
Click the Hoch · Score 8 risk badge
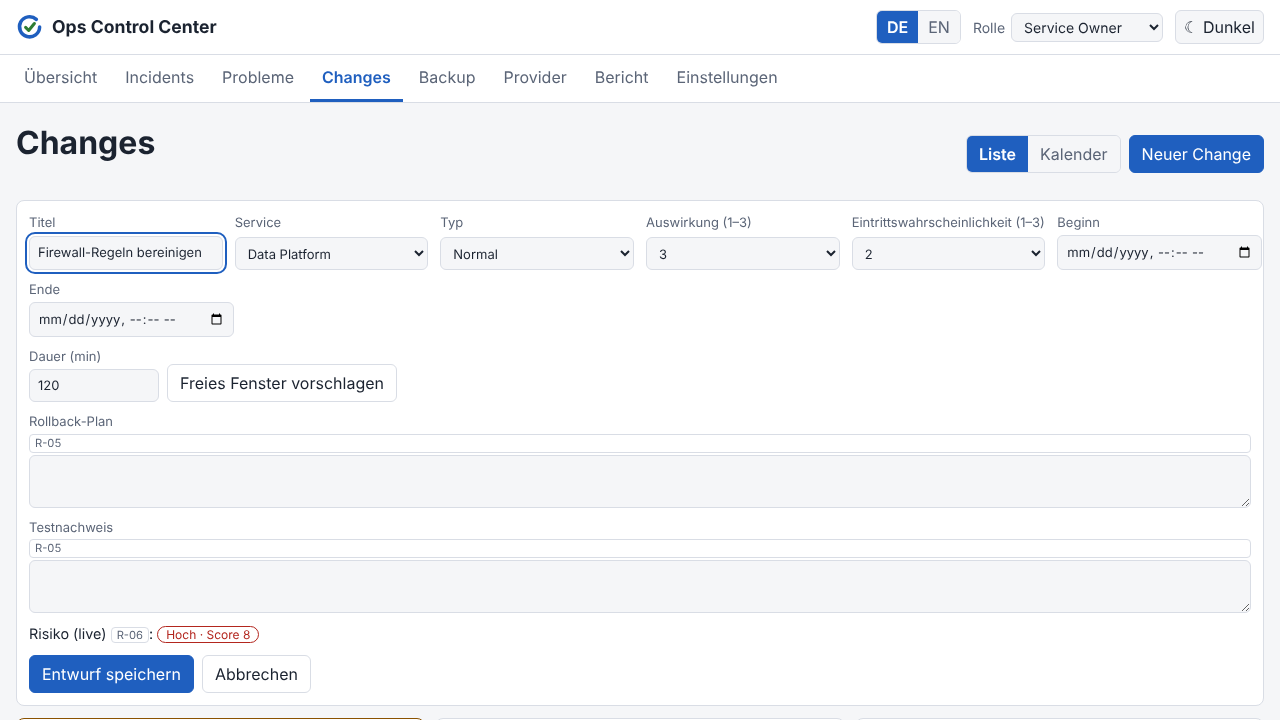pos(208,635)
